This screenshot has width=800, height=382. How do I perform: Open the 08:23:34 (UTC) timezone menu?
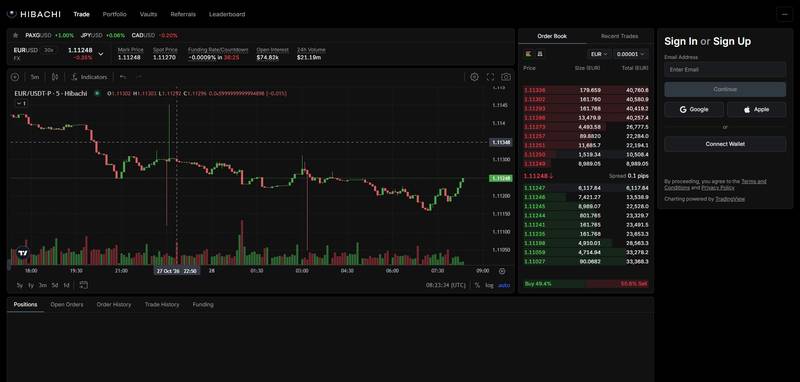tap(445, 285)
